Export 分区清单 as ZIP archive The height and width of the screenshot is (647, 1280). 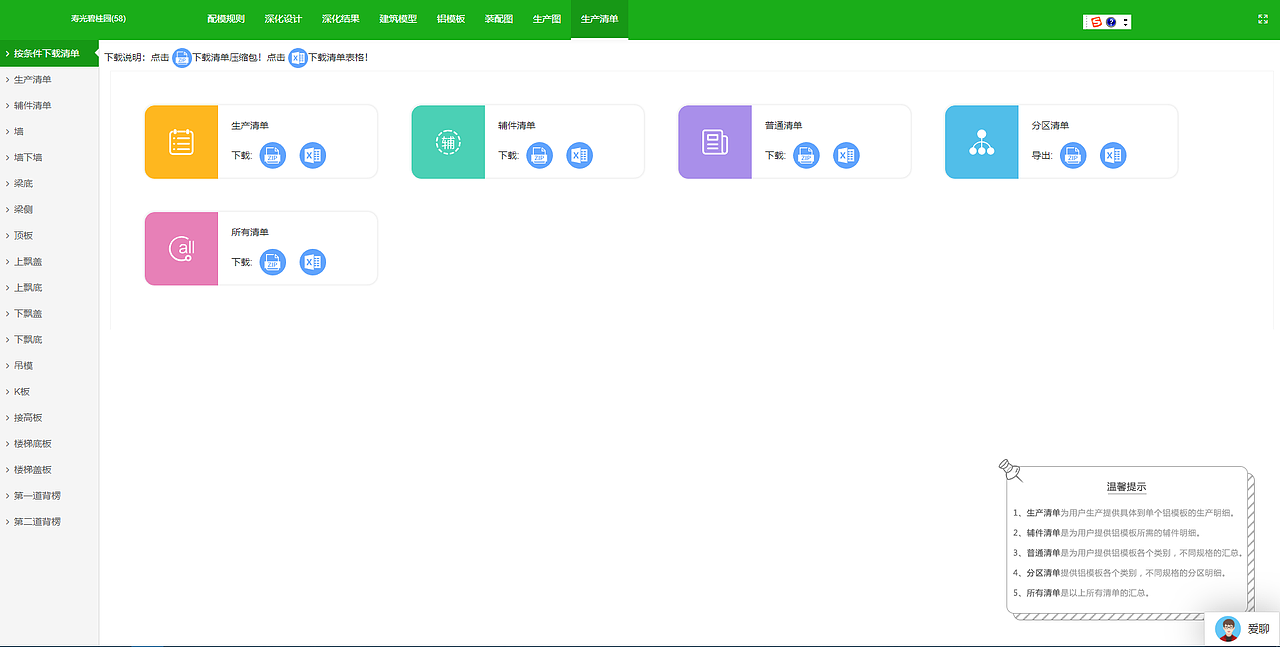point(1073,155)
